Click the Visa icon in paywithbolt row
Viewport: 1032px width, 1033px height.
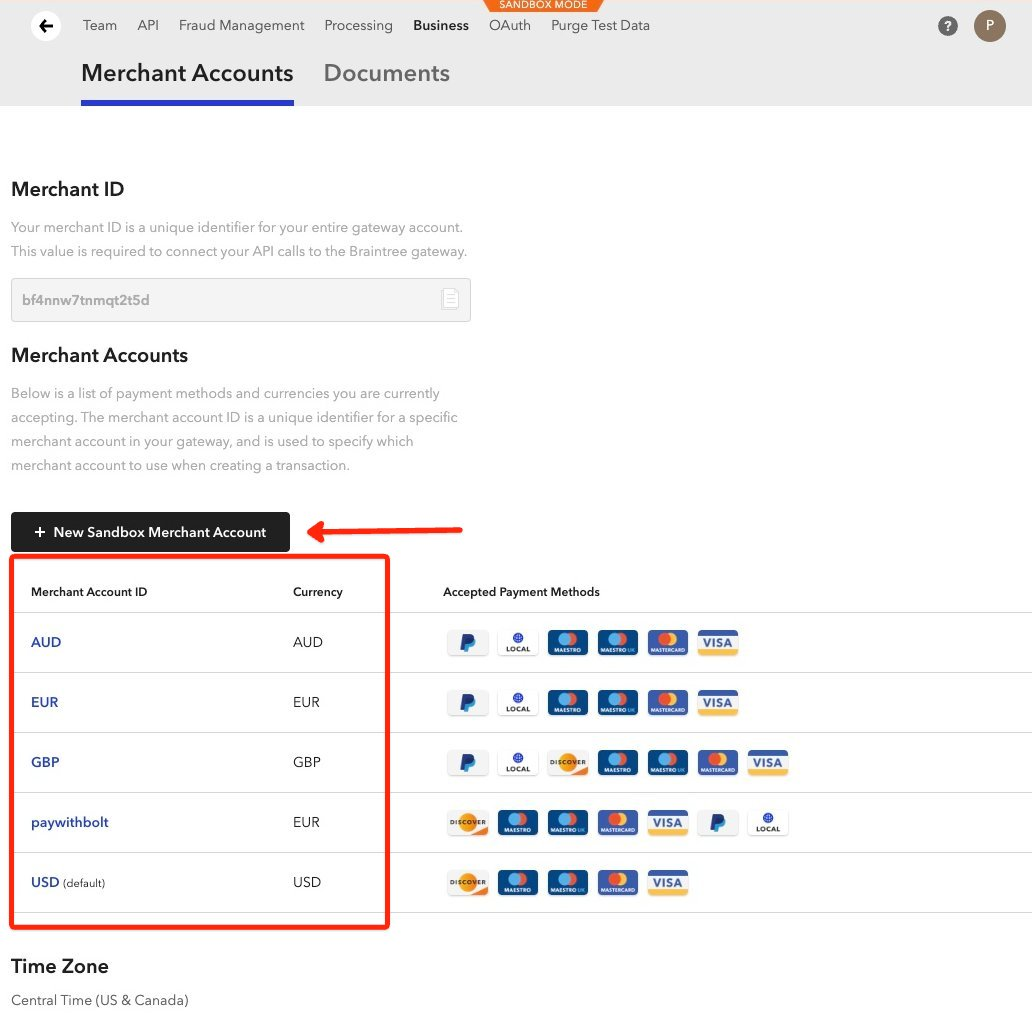pyautogui.click(x=668, y=822)
